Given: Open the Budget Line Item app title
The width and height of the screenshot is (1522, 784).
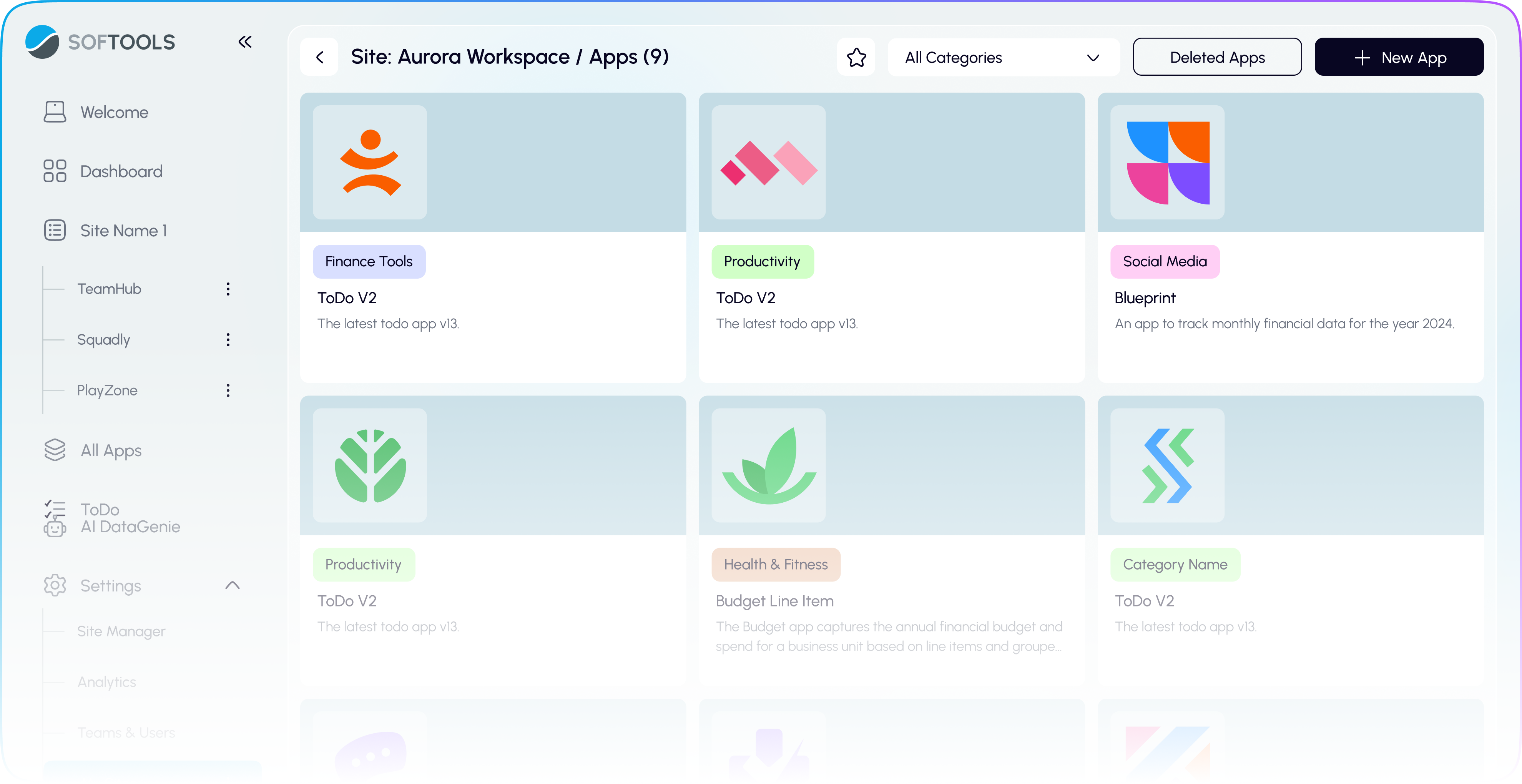Looking at the screenshot, I should pos(774,601).
